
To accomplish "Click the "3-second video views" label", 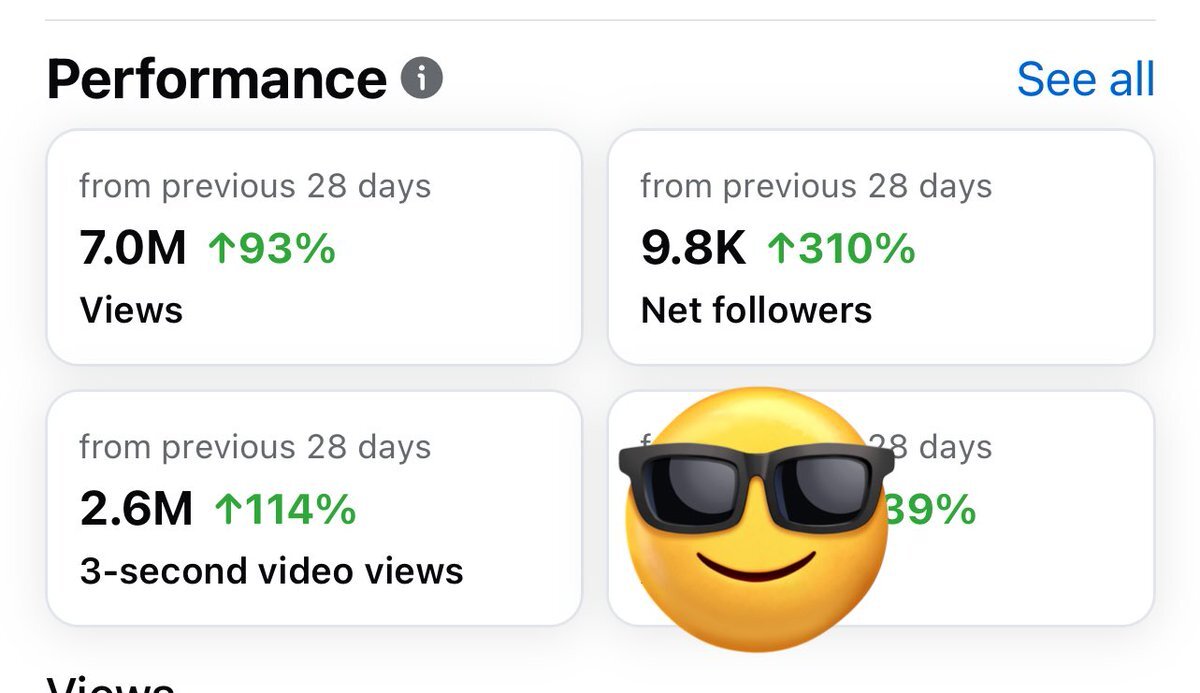I will pos(271,571).
